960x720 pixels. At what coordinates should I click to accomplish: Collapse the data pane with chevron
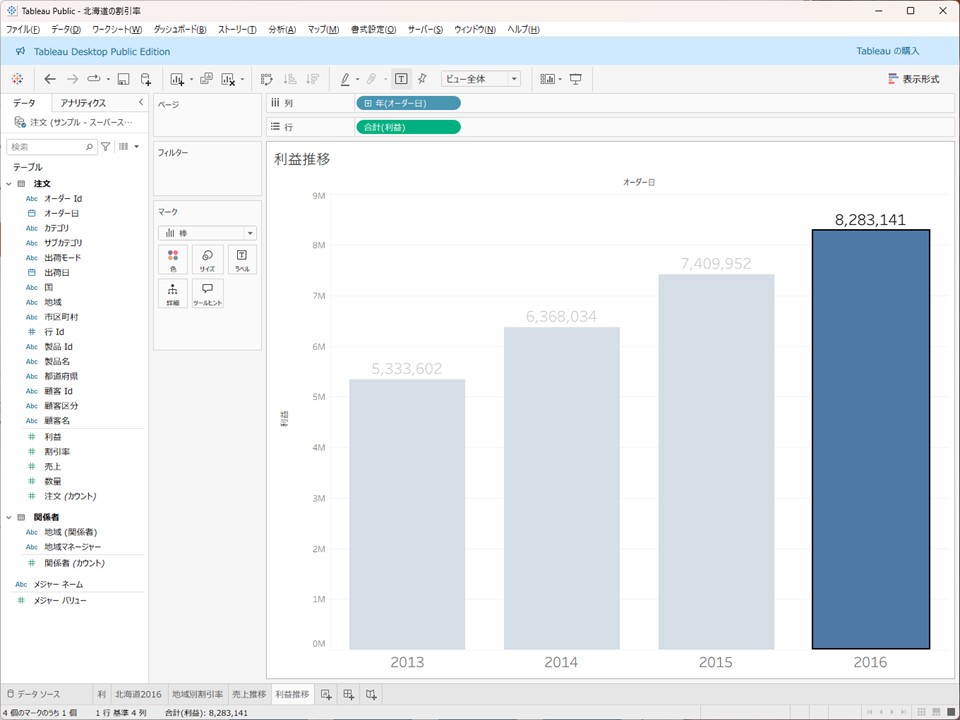coord(140,103)
